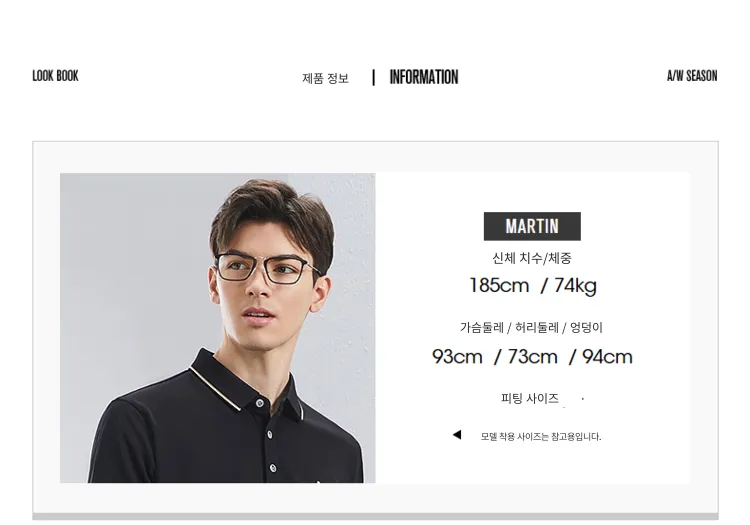This screenshot has width=750, height=525.
Task: Select the INFORMATION heading
Action: click(424, 77)
